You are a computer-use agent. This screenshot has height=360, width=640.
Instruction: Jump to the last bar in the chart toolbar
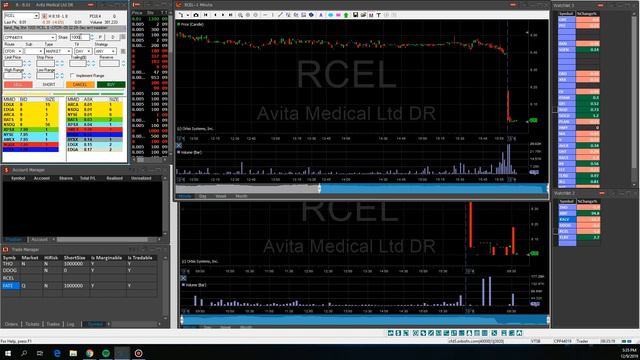click(x=231, y=15)
